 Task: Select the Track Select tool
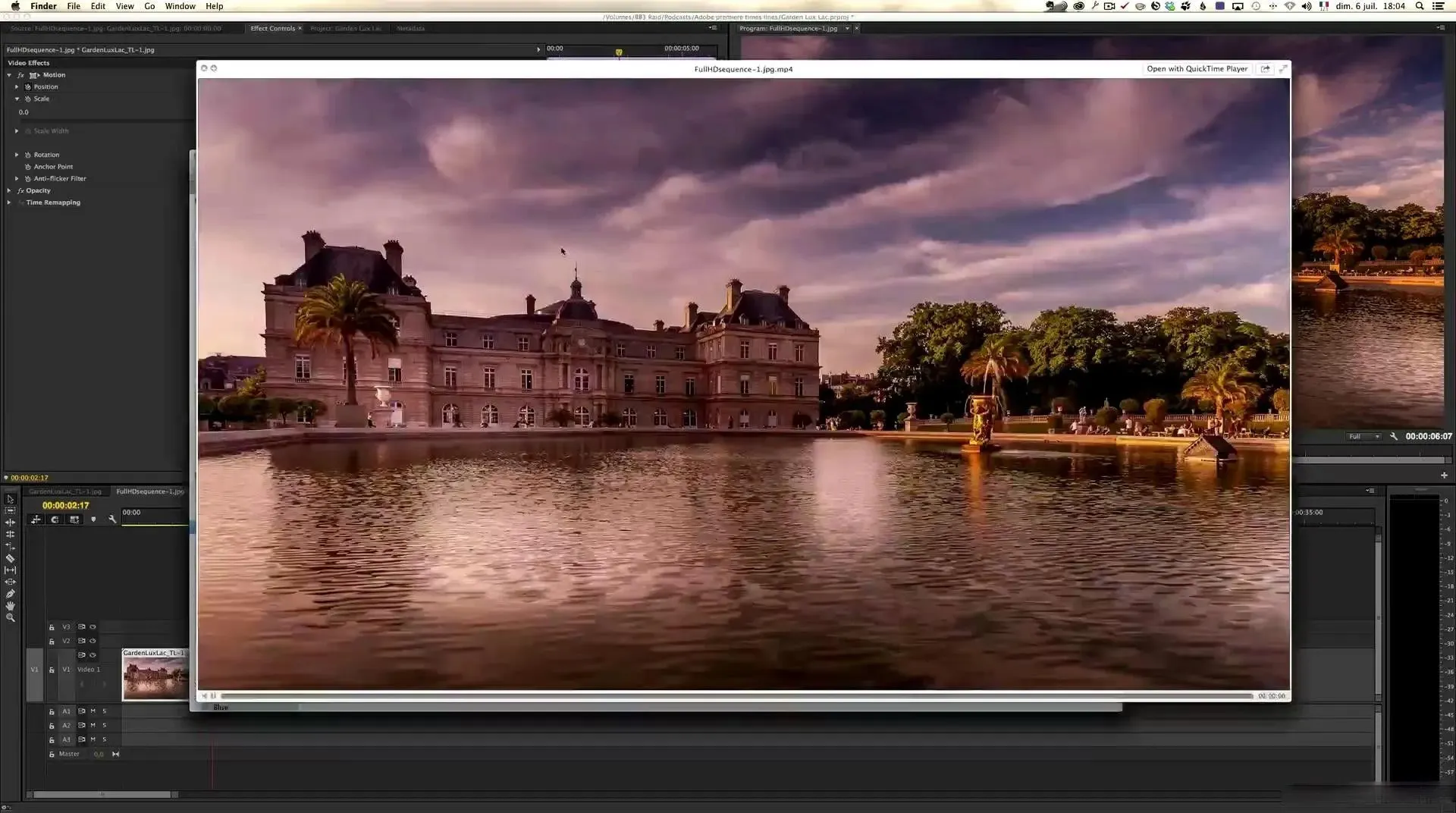click(10, 510)
